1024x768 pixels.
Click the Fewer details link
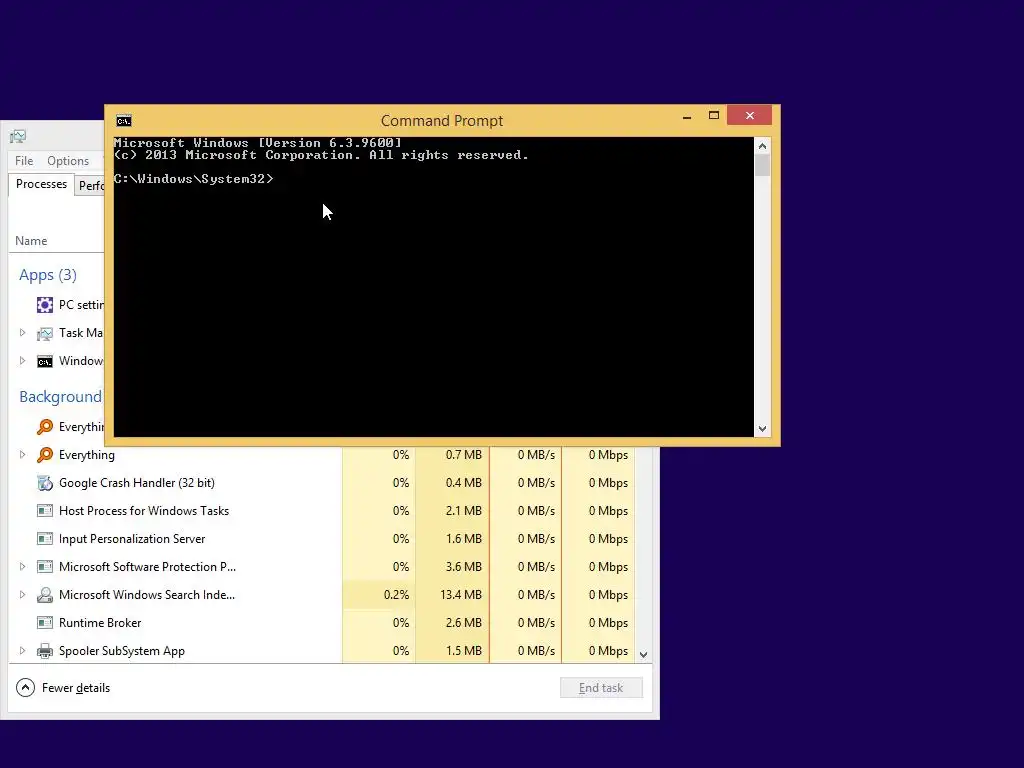coord(76,688)
